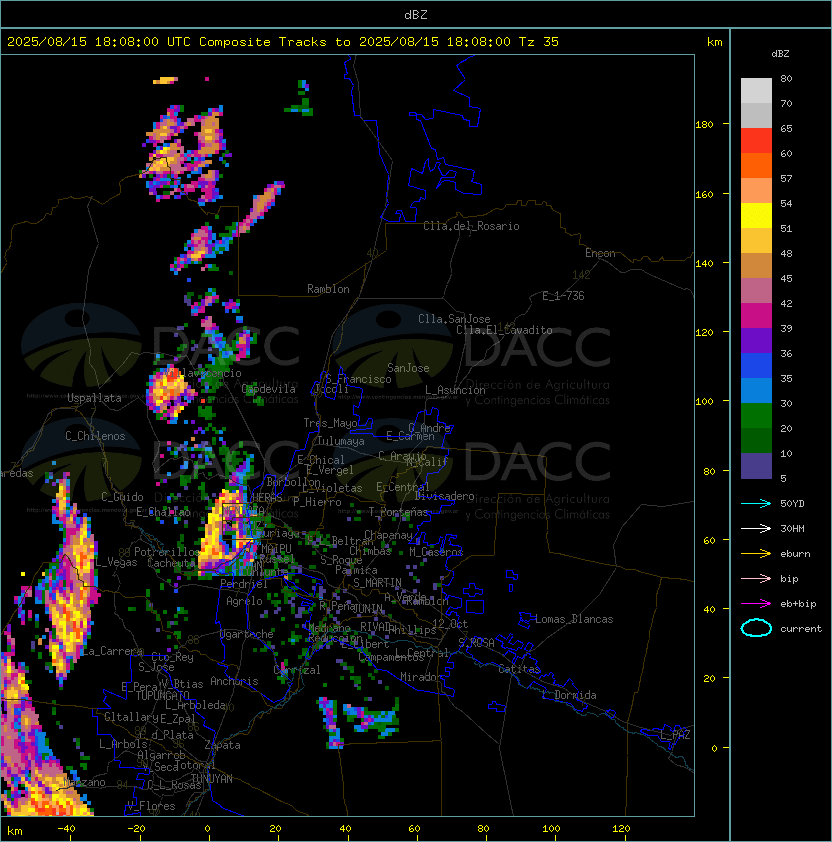832x842 pixels.
Task: Click the -20 km x-axis label
Action: (136, 829)
